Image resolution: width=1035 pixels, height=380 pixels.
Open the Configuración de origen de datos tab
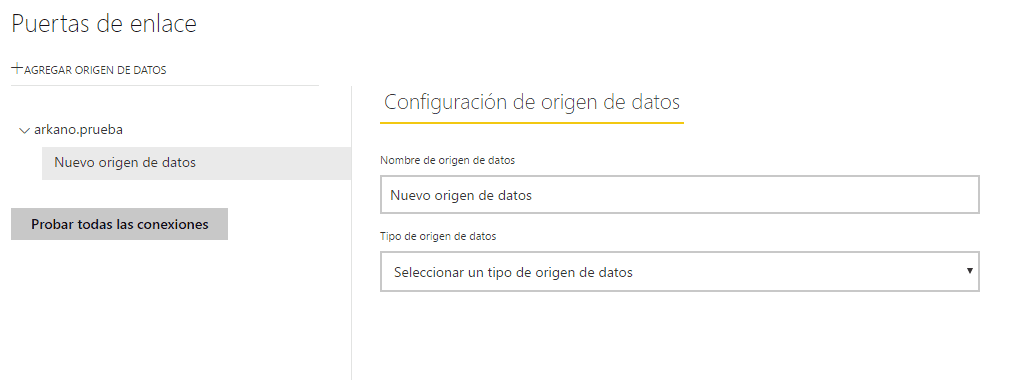pyautogui.click(x=532, y=102)
